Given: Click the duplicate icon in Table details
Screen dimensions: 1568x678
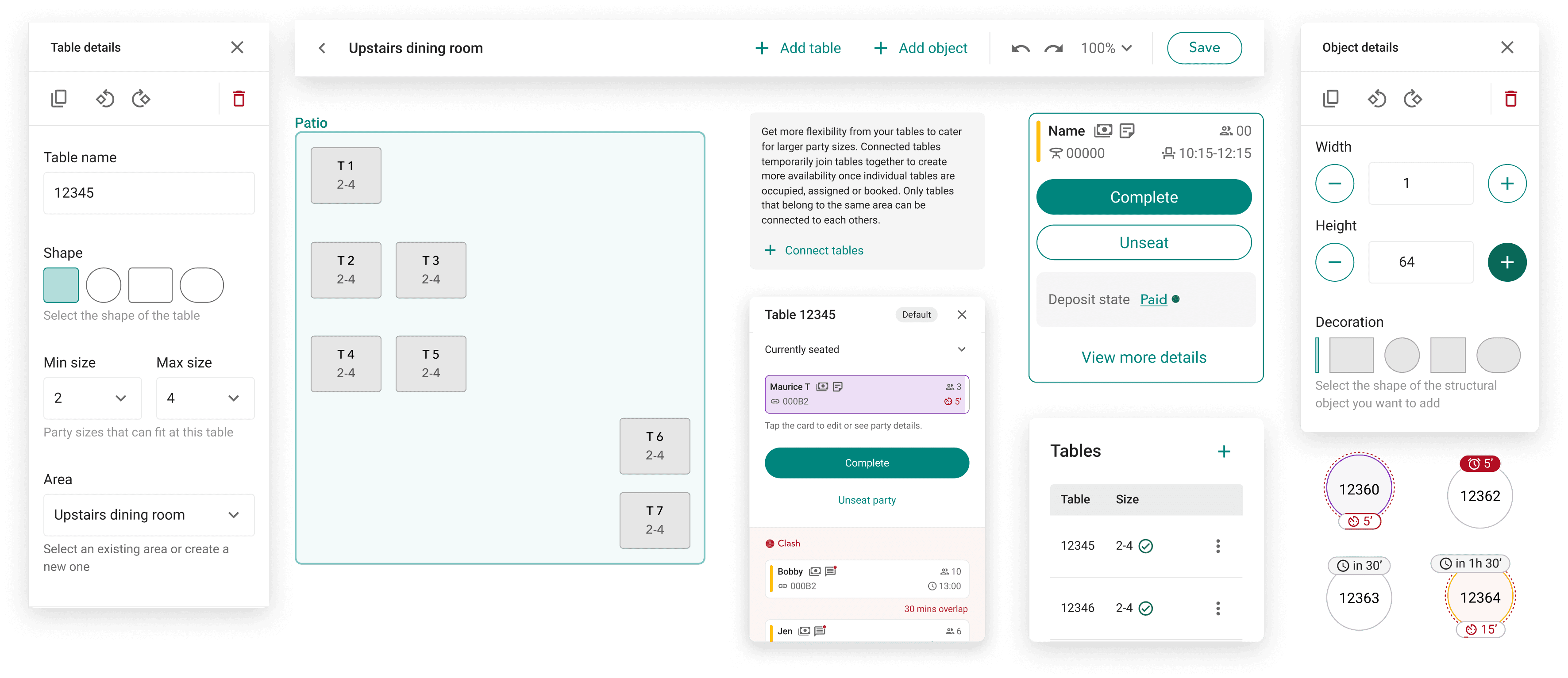Looking at the screenshot, I should pos(59,99).
